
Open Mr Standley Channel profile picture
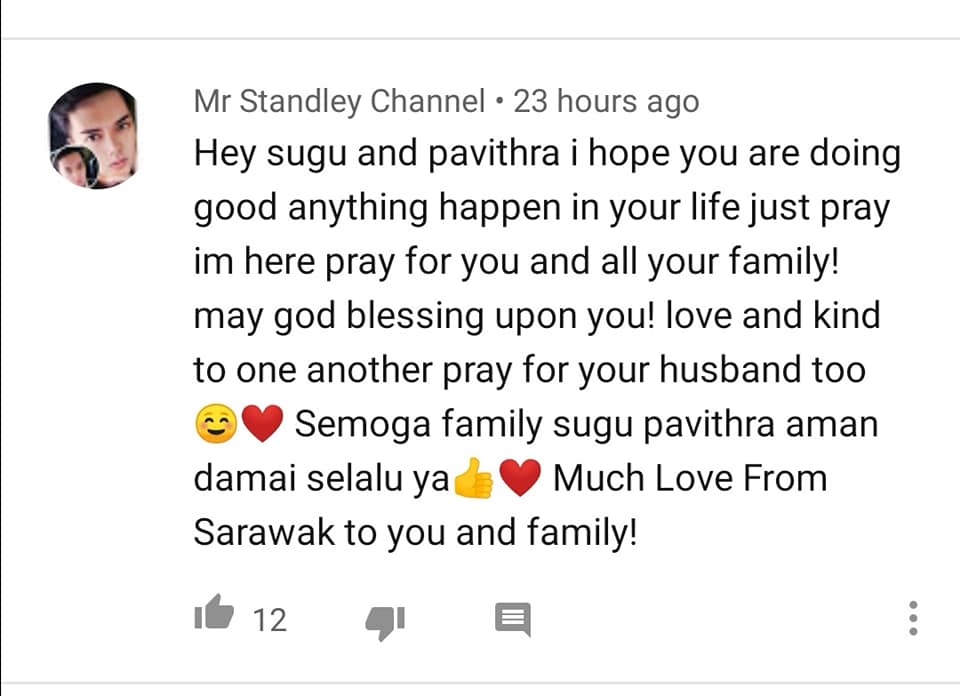click(94, 136)
